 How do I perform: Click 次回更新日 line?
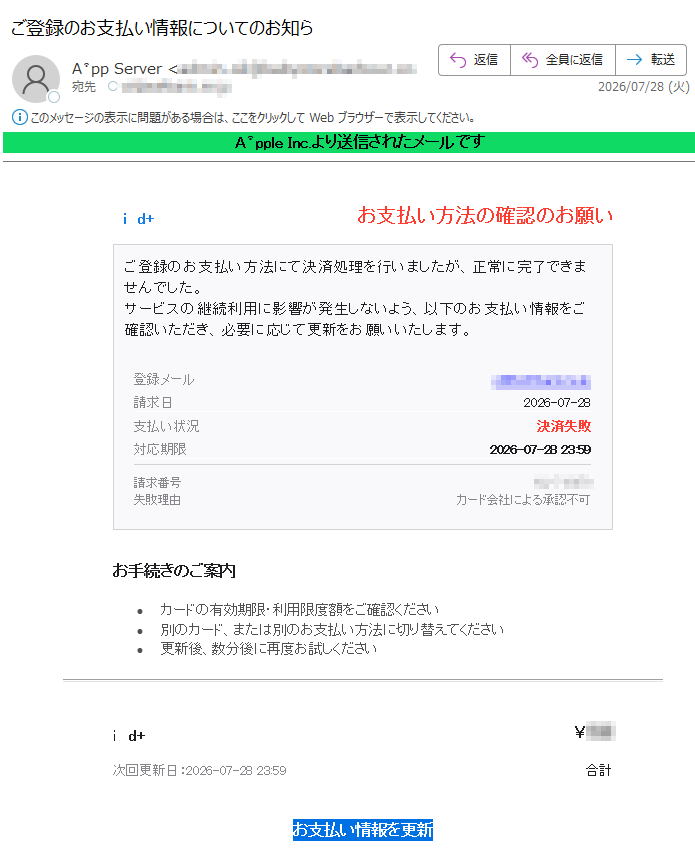pyautogui.click(x=199, y=770)
